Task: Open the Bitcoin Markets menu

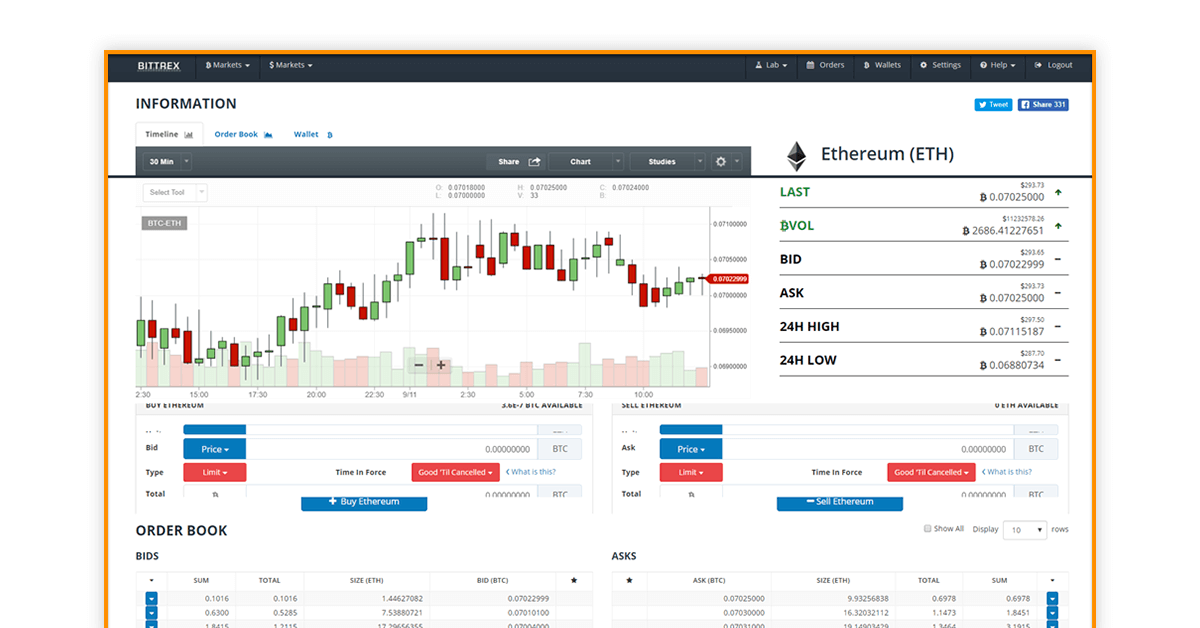Action: click(228, 66)
